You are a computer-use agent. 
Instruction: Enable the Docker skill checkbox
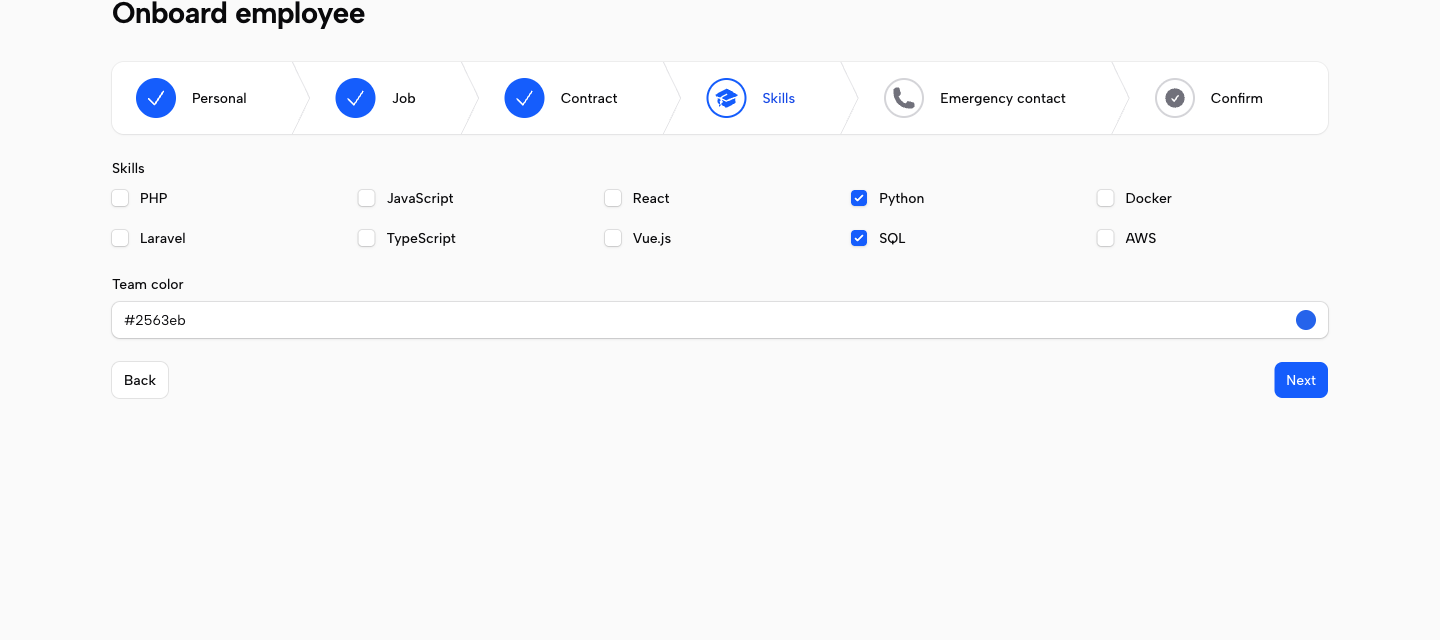click(x=1105, y=198)
